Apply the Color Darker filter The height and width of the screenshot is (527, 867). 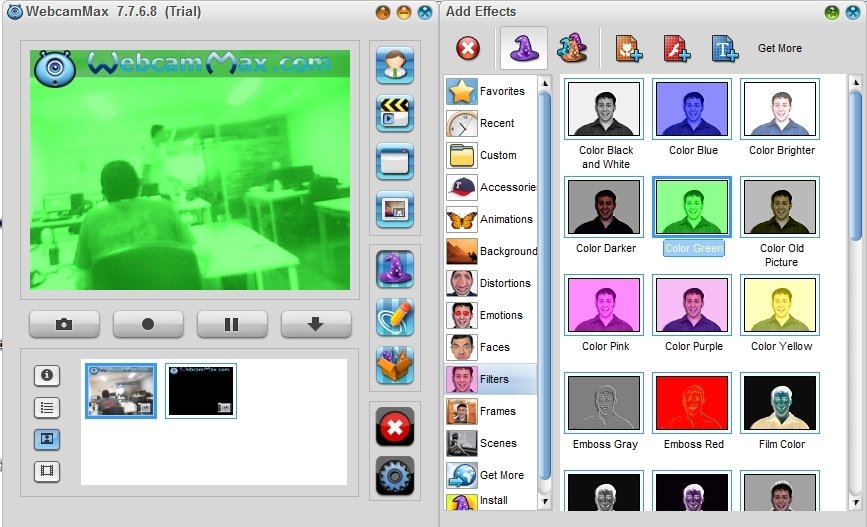pos(604,207)
